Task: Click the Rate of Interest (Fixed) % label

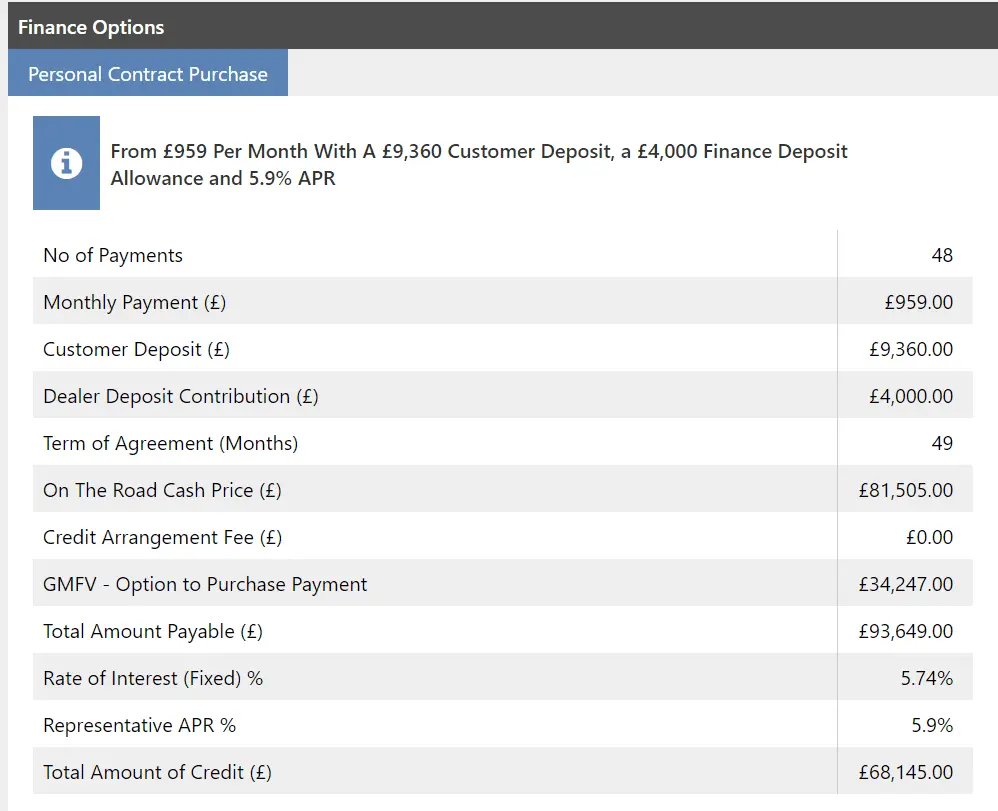Action: click(x=153, y=678)
